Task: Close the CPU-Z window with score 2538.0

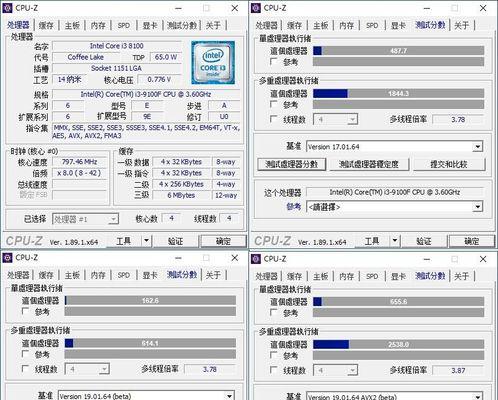Action: [x=483, y=259]
